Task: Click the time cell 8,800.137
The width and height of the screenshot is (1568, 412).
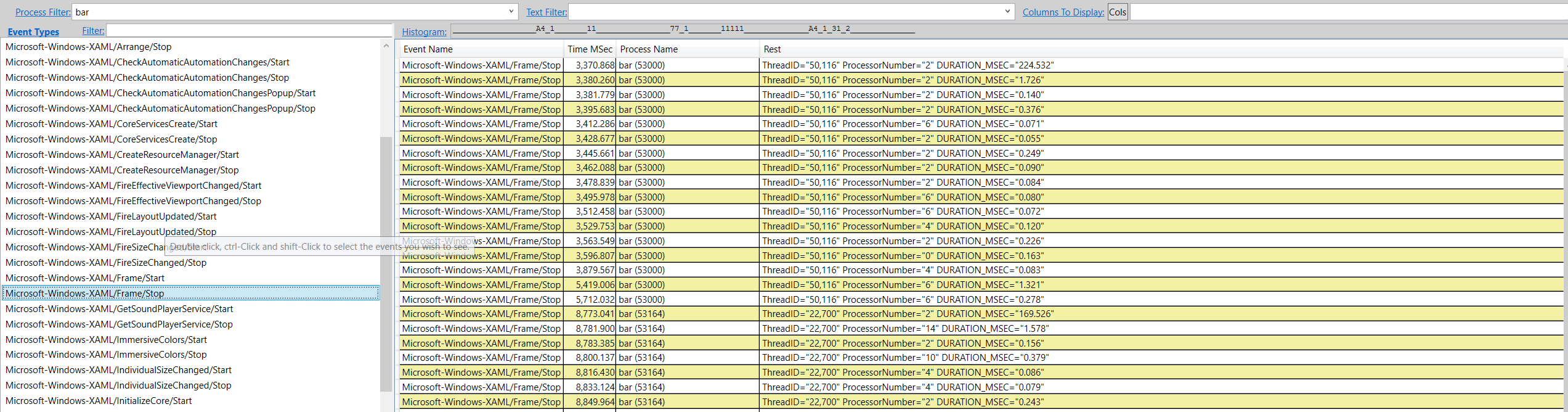Action: [x=590, y=358]
